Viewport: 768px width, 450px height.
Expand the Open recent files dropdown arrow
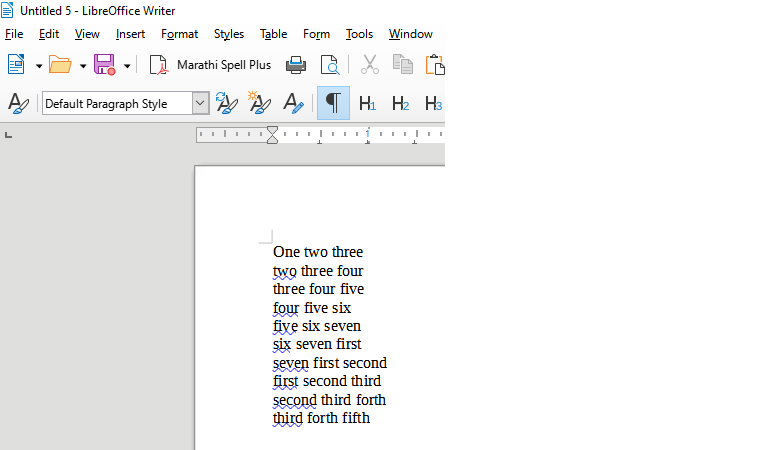pos(83,66)
